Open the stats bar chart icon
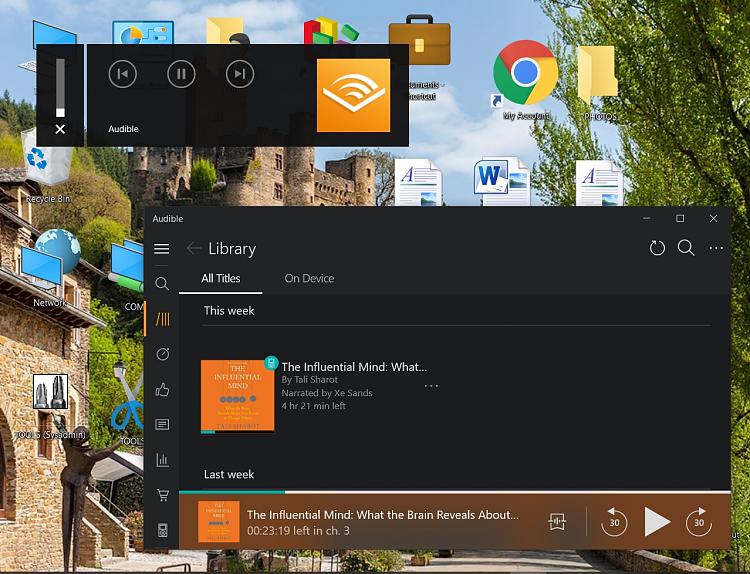750x574 pixels. 162,460
